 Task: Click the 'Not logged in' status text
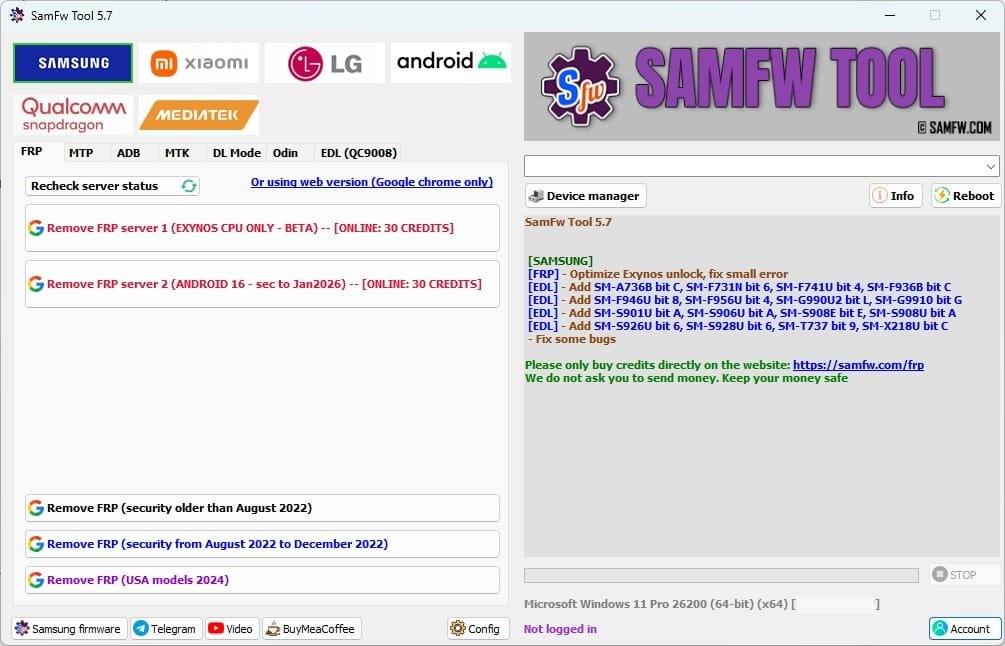(x=560, y=629)
